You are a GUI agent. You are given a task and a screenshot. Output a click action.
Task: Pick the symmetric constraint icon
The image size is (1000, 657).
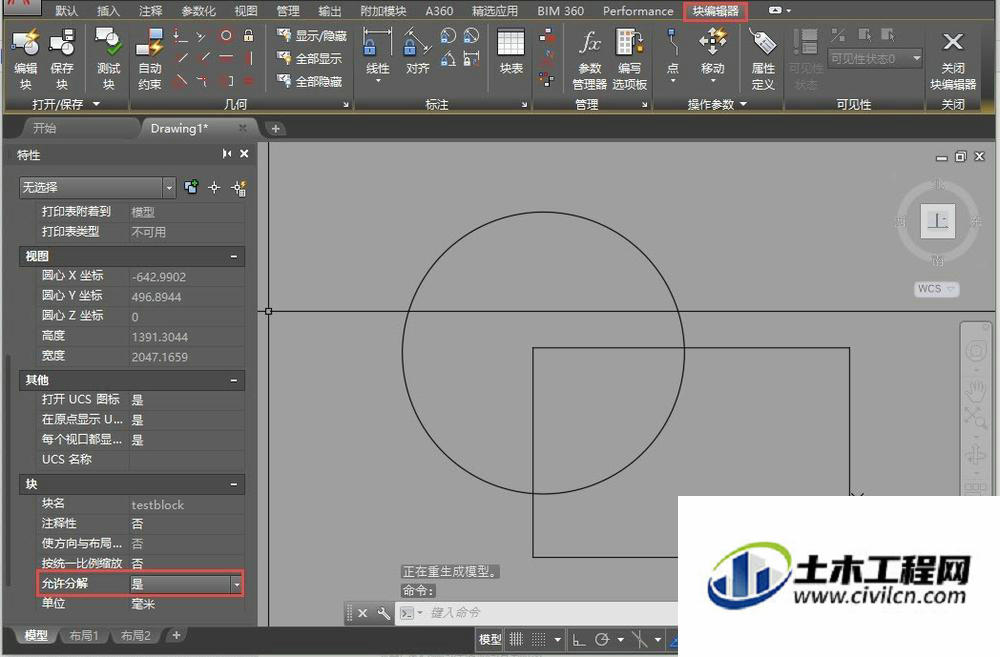click(226, 80)
